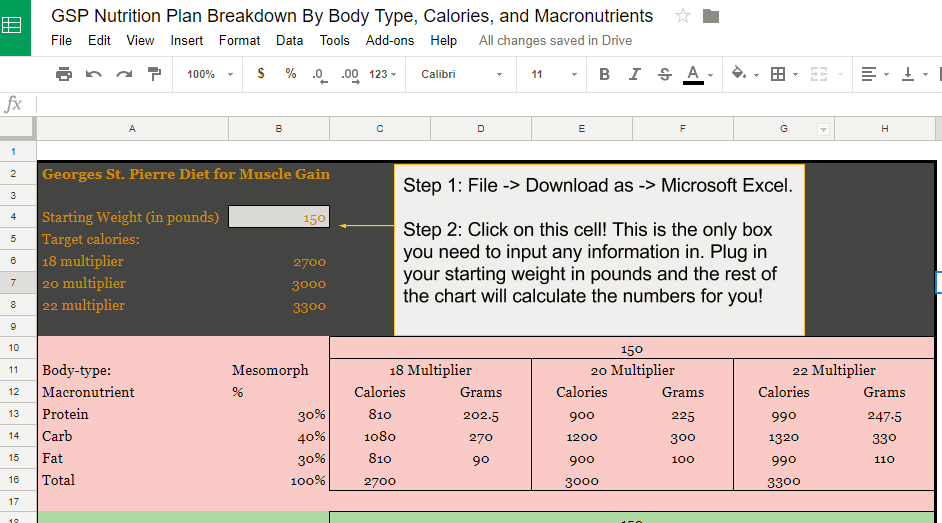Star this spreadsheet document
This screenshot has height=523, width=942.
click(x=682, y=16)
